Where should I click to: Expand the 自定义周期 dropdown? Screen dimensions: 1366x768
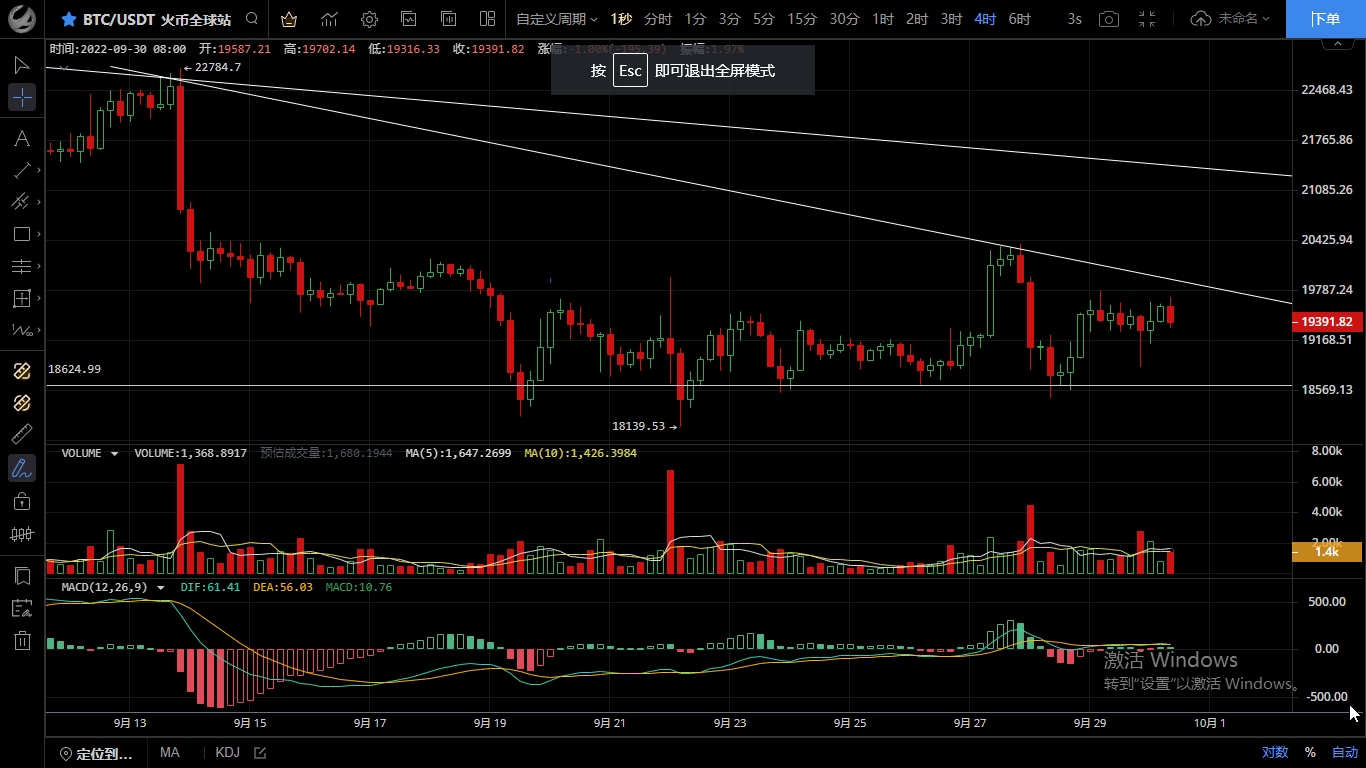(557, 19)
